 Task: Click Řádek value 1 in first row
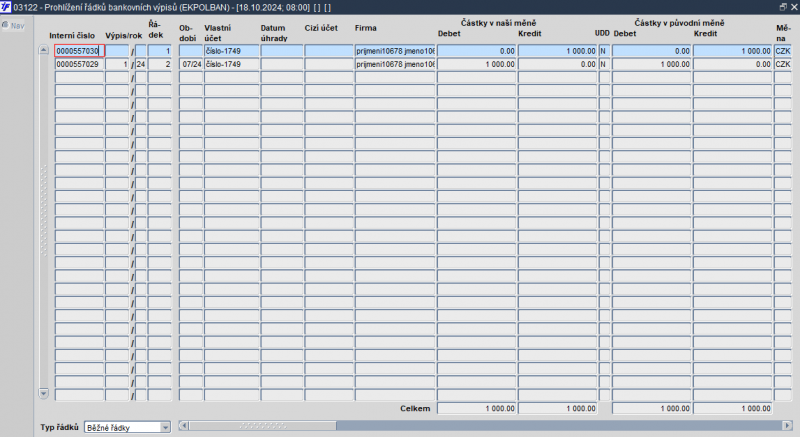tap(160, 51)
